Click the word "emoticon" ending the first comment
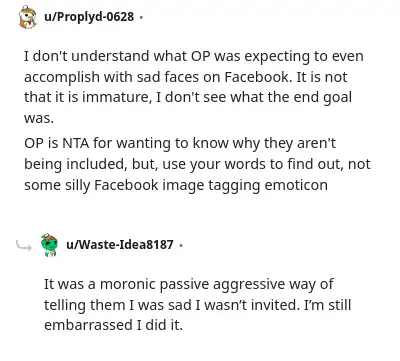Image resolution: width=400 pixels, height=361 pixels. (296, 185)
